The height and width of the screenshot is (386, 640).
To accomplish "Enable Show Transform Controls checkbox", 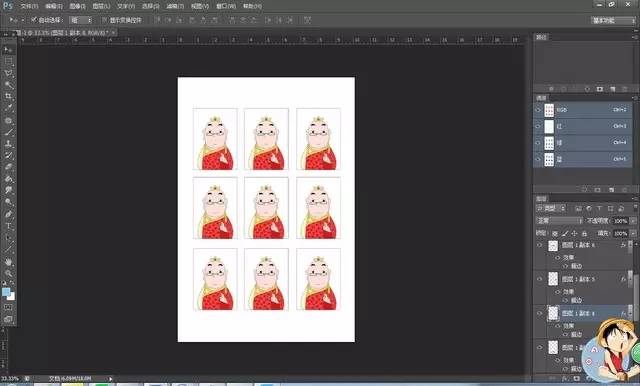I will (104, 20).
